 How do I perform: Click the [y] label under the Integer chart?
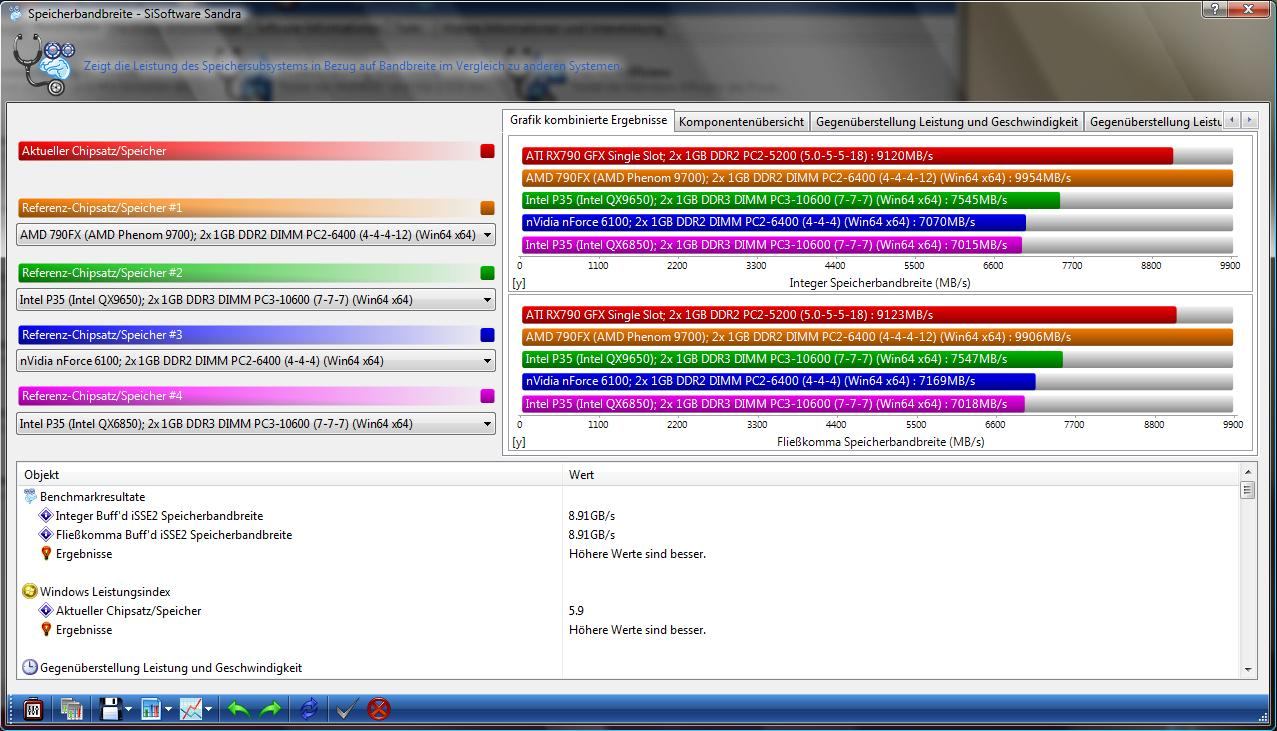pyautogui.click(x=519, y=283)
